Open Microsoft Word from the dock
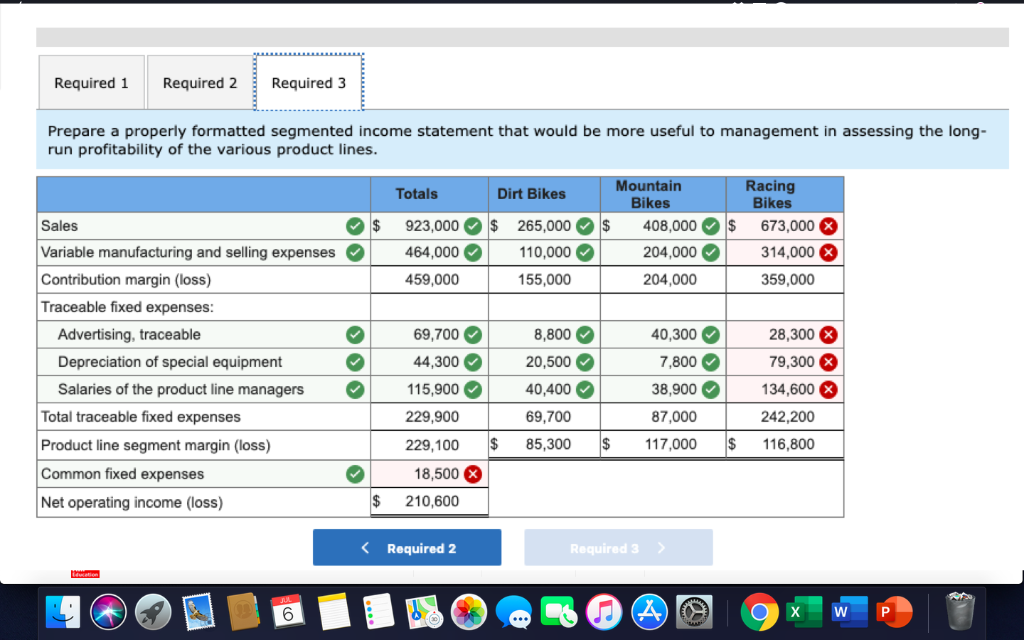The image size is (1024, 640). (849, 612)
